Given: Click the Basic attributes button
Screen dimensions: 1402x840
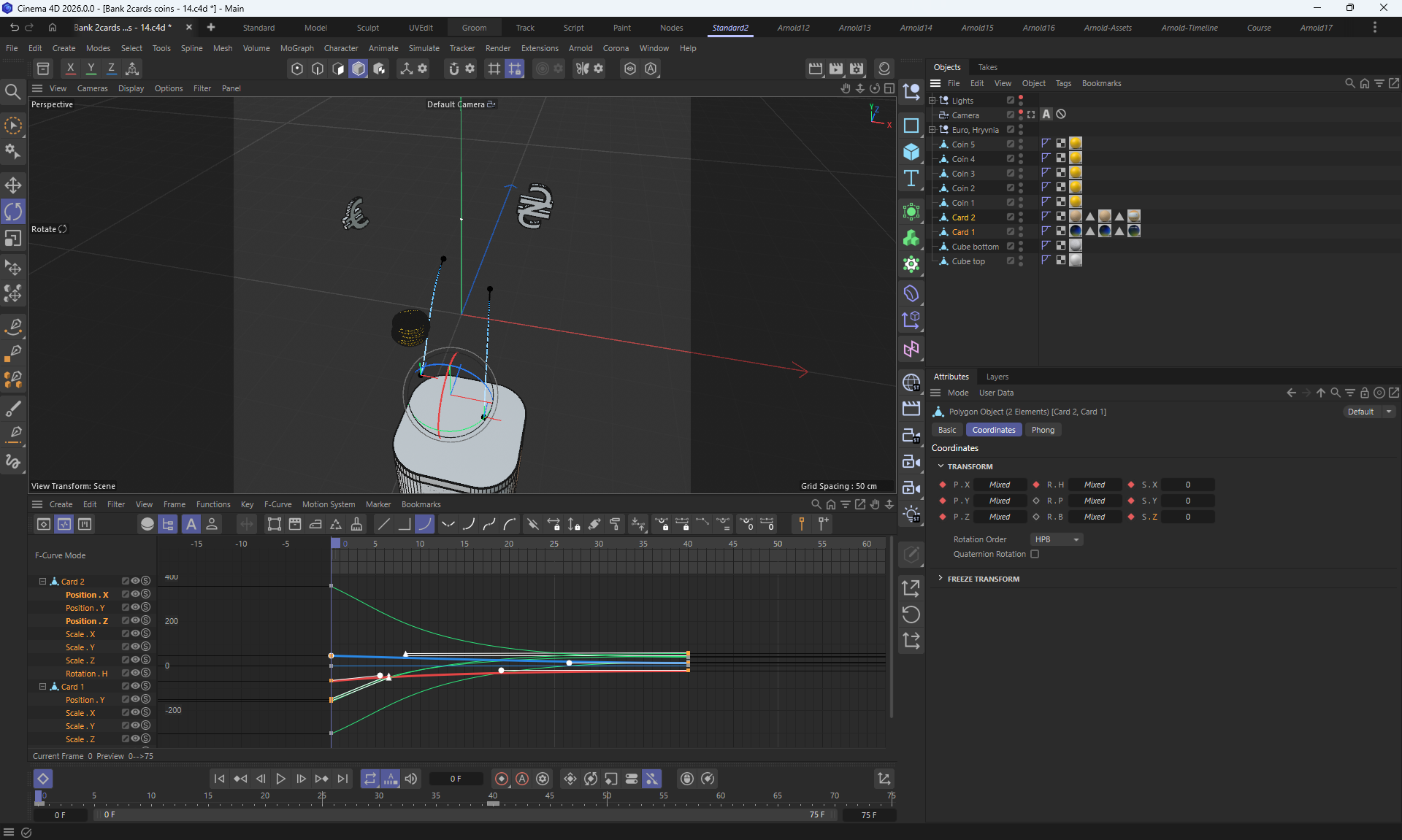Looking at the screenshot, I should pos(946,430).
